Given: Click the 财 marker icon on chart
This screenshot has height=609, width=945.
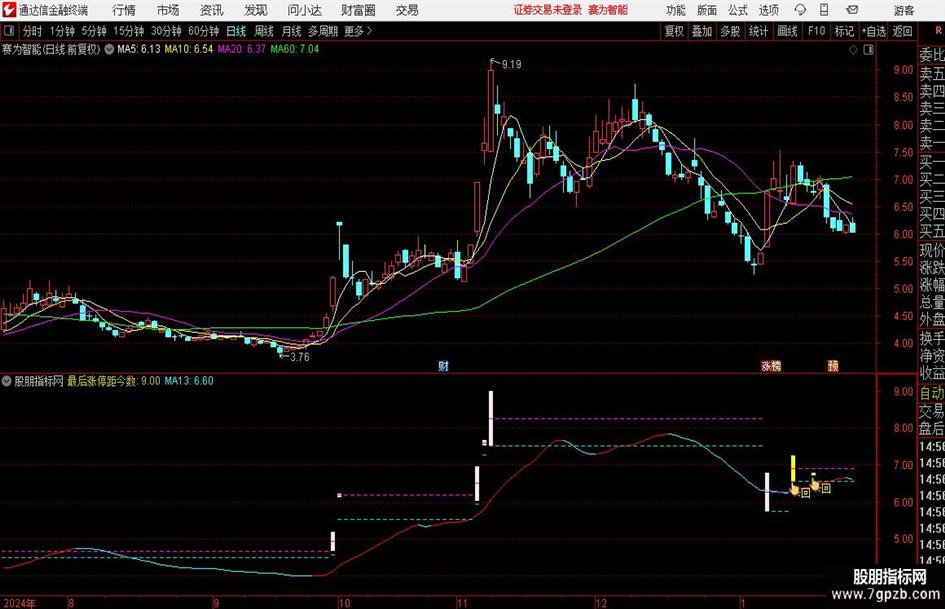Looking at the screenshot, I should pyautogui.click(x=444, y=365).
